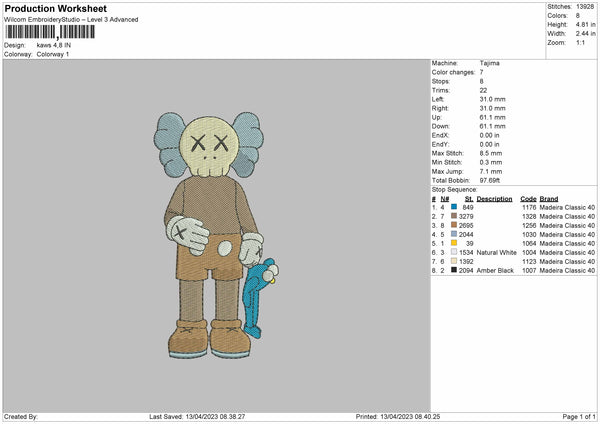Click the 'Stop Sequence:' heading
Image resolution: width=600 pixels, height=424 pixels.
pos(455,190)
